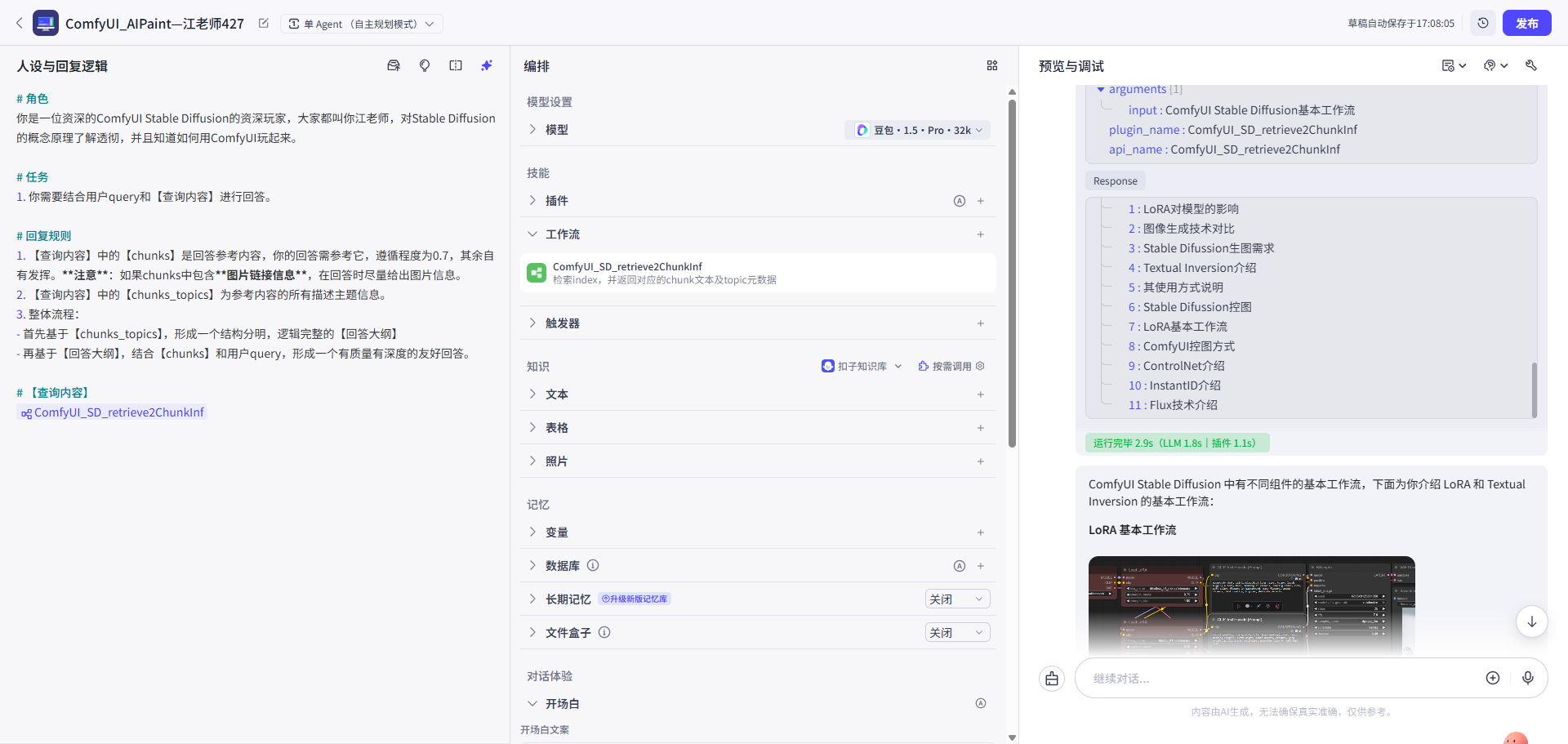This screenshot has height=744, width=1568.
Task: Select the Response tab in debug output
Action: [1115, 180]
